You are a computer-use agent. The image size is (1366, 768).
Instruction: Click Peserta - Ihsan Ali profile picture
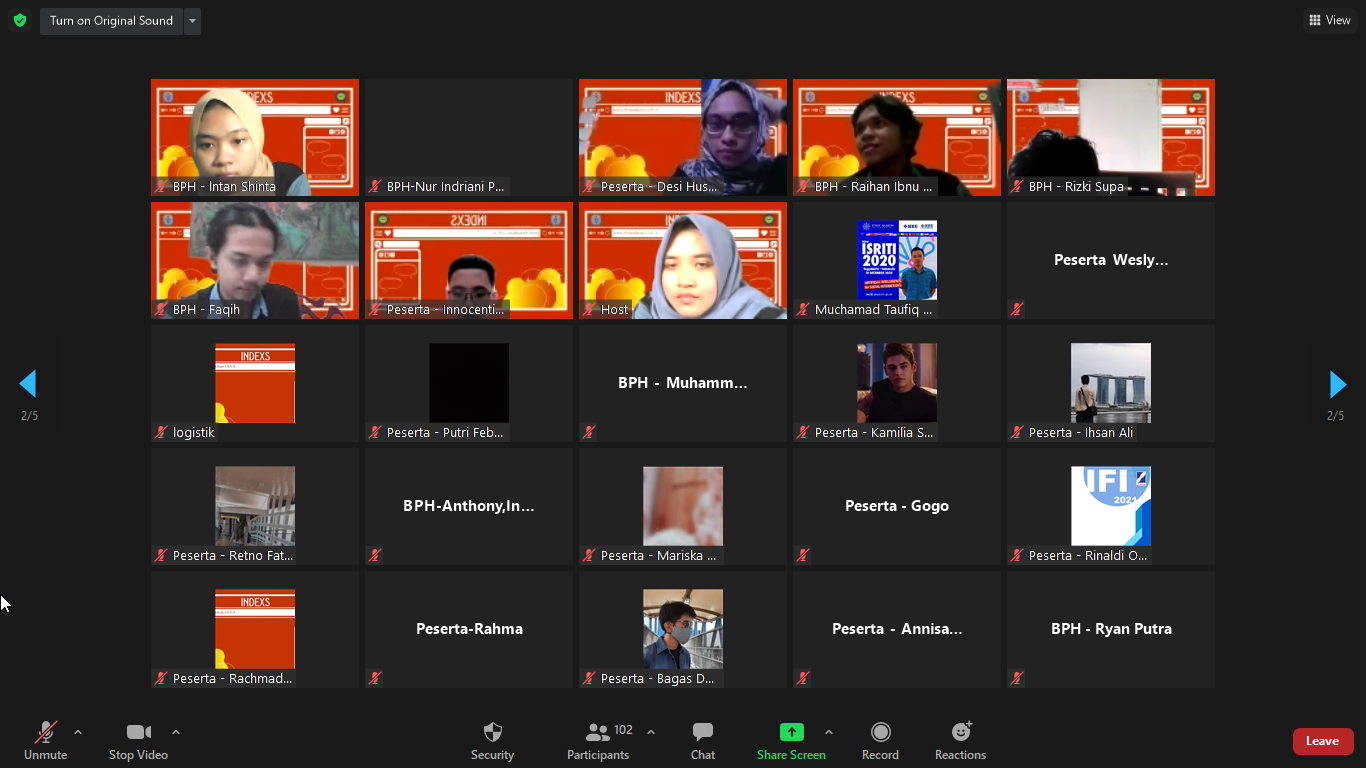1111,383
